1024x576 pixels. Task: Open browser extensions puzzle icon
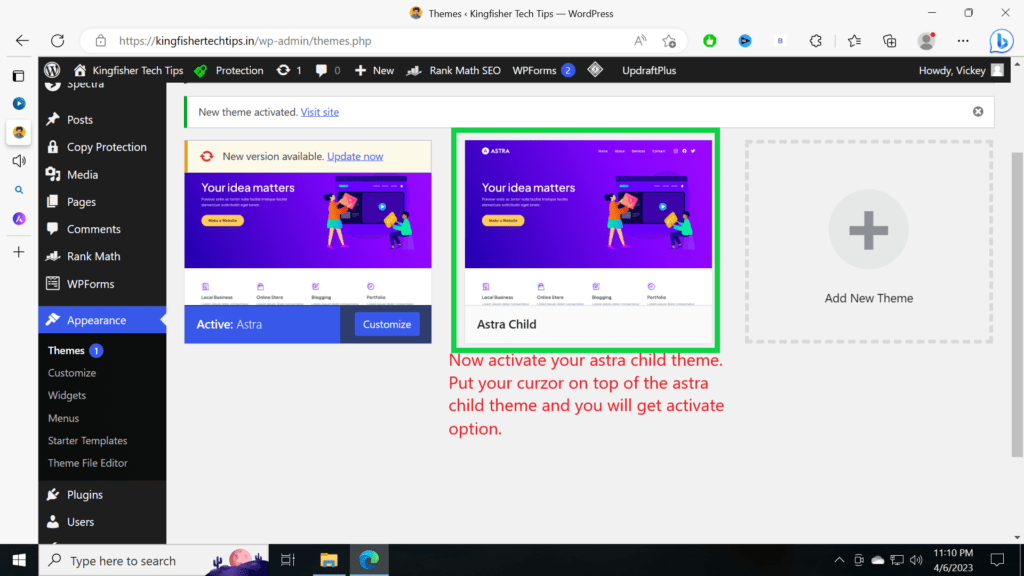816,40
